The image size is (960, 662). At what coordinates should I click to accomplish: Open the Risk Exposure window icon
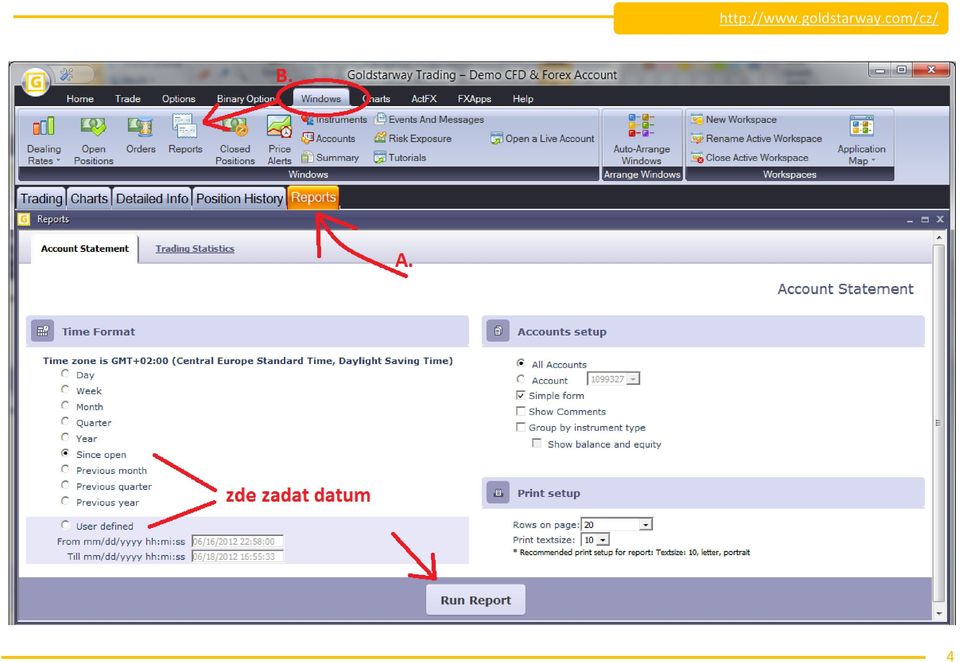(380, 138)
